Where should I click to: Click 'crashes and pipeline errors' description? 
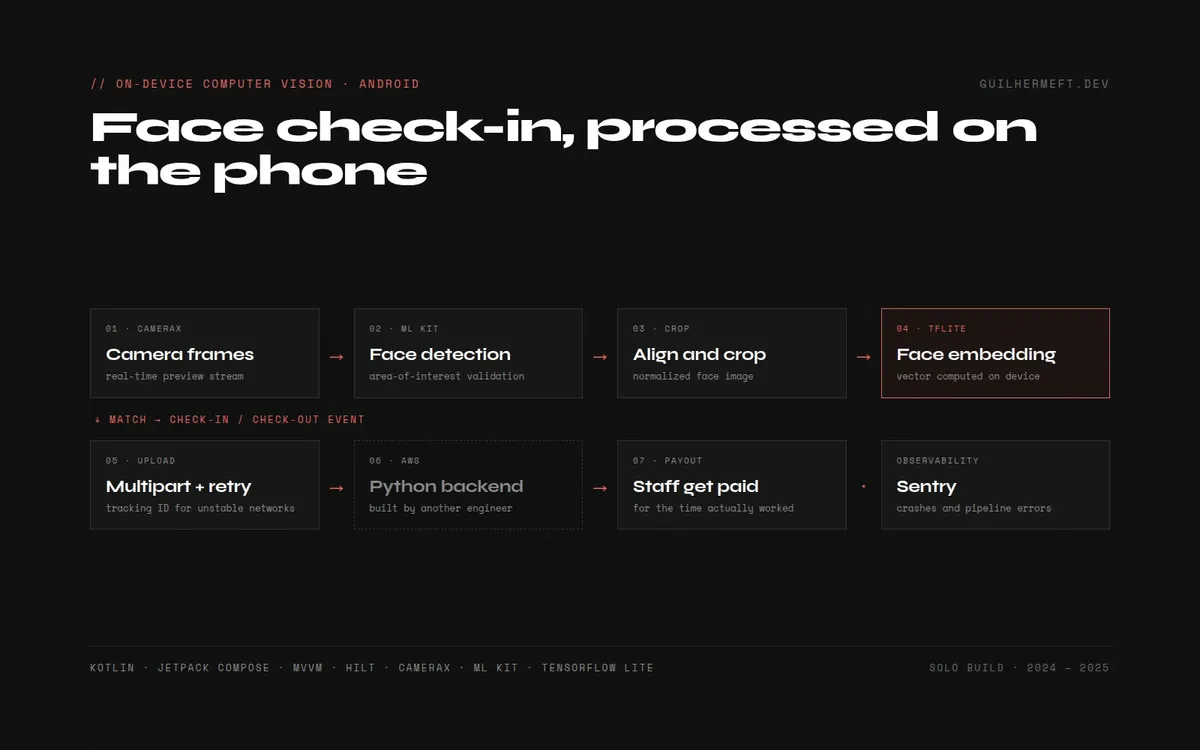(x=974, y=509)
